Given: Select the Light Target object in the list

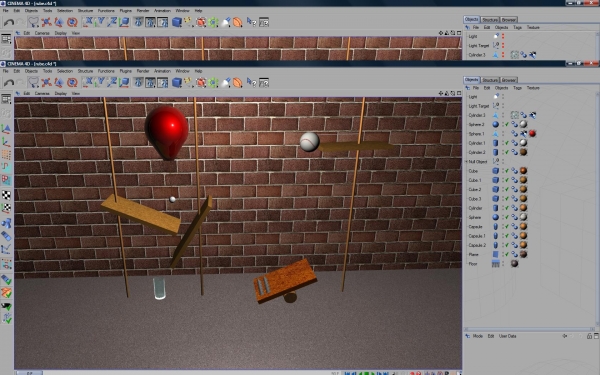Looking at the screenshot, I should click(x=479, y=106).
